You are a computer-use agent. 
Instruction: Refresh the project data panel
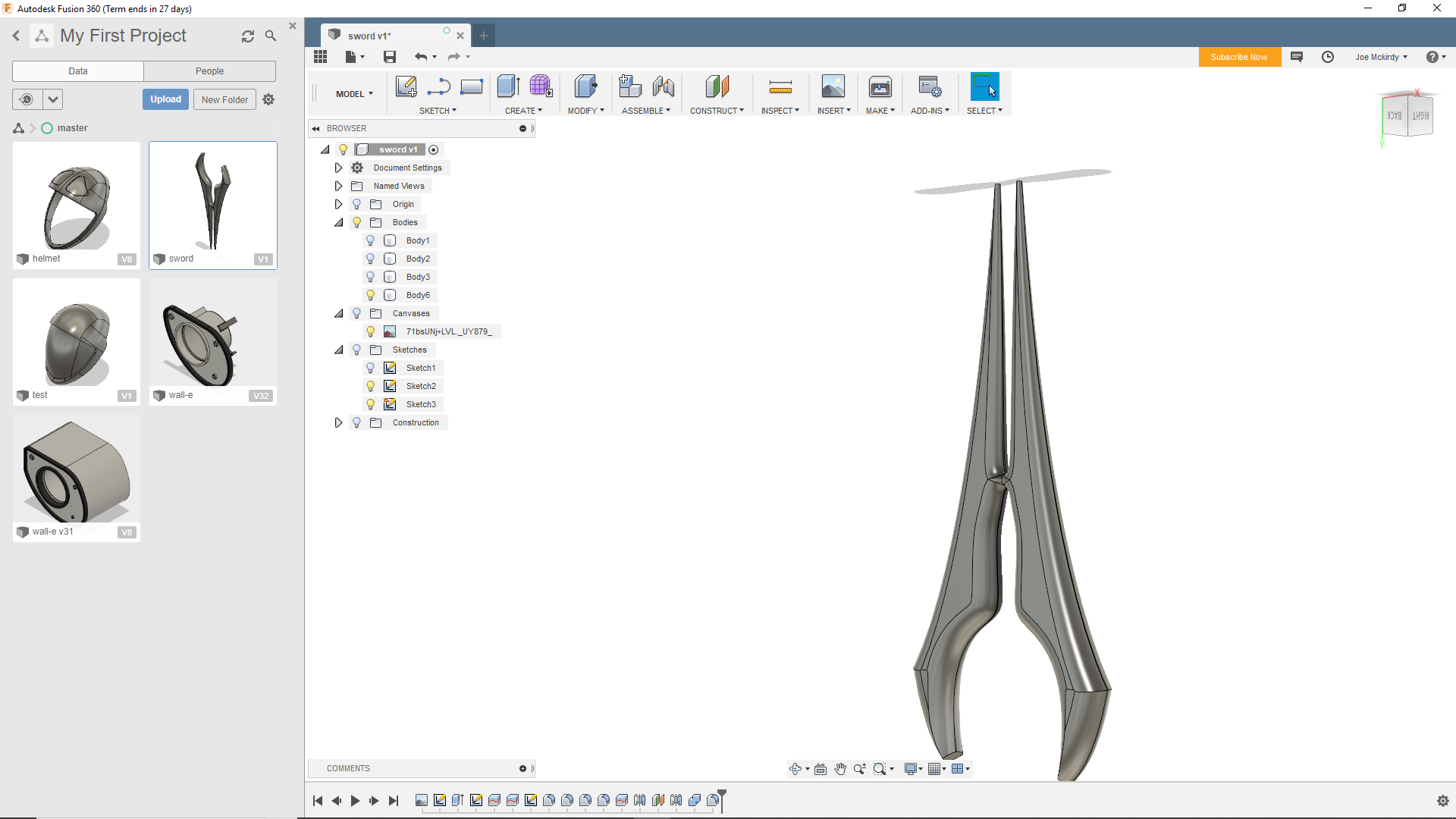pyautogui.click(x=248, y=36)
